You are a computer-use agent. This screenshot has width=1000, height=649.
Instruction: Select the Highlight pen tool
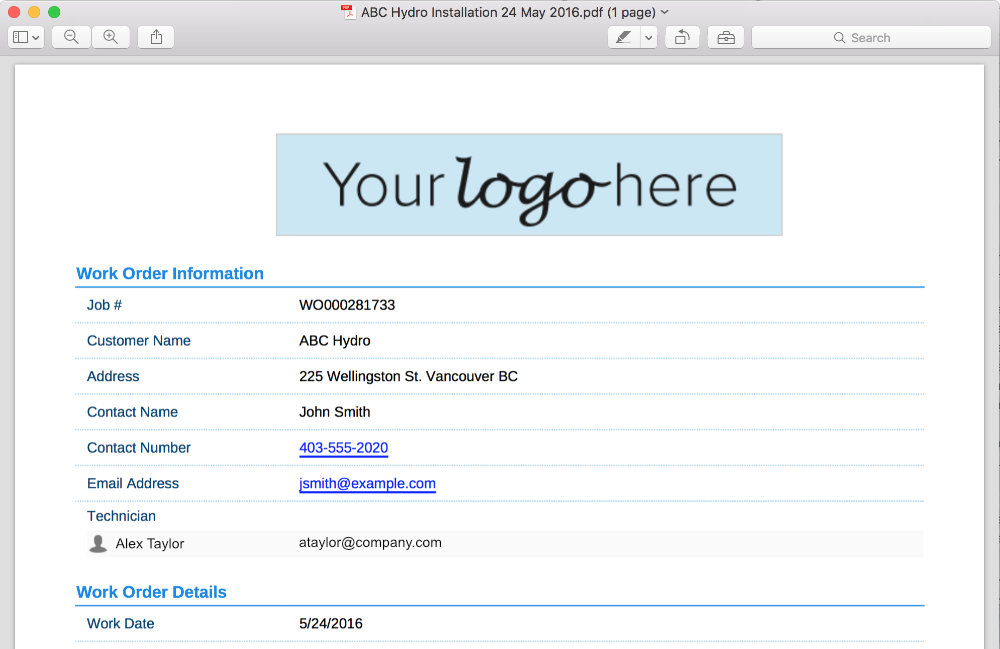tap(624, 38)
